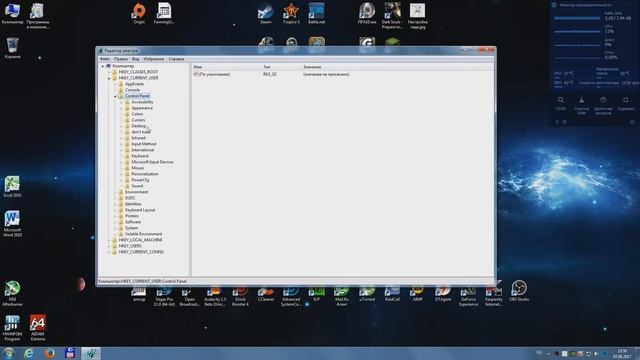Open the Справка menu
Image resolution: width=640 pixels, height=360 pixels.
[176, 59]
